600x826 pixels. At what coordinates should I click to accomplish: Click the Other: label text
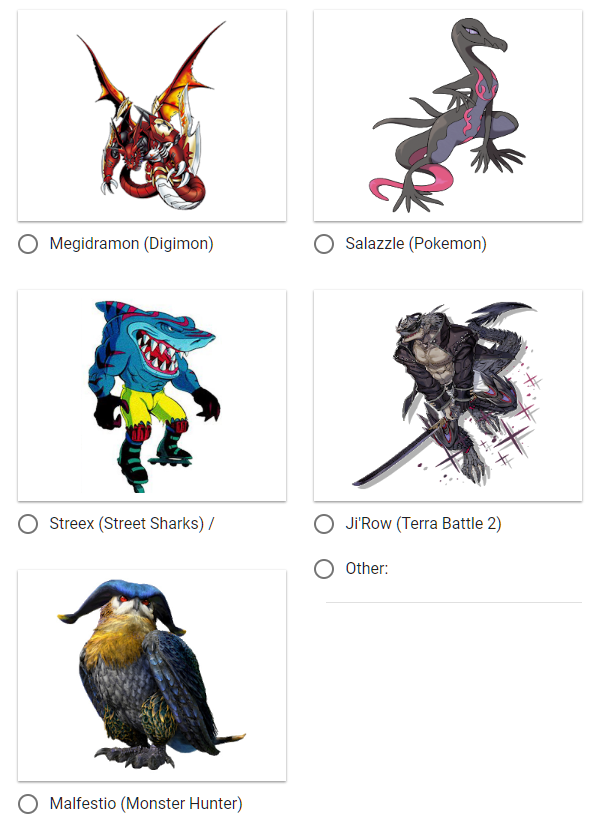point(367,569)
